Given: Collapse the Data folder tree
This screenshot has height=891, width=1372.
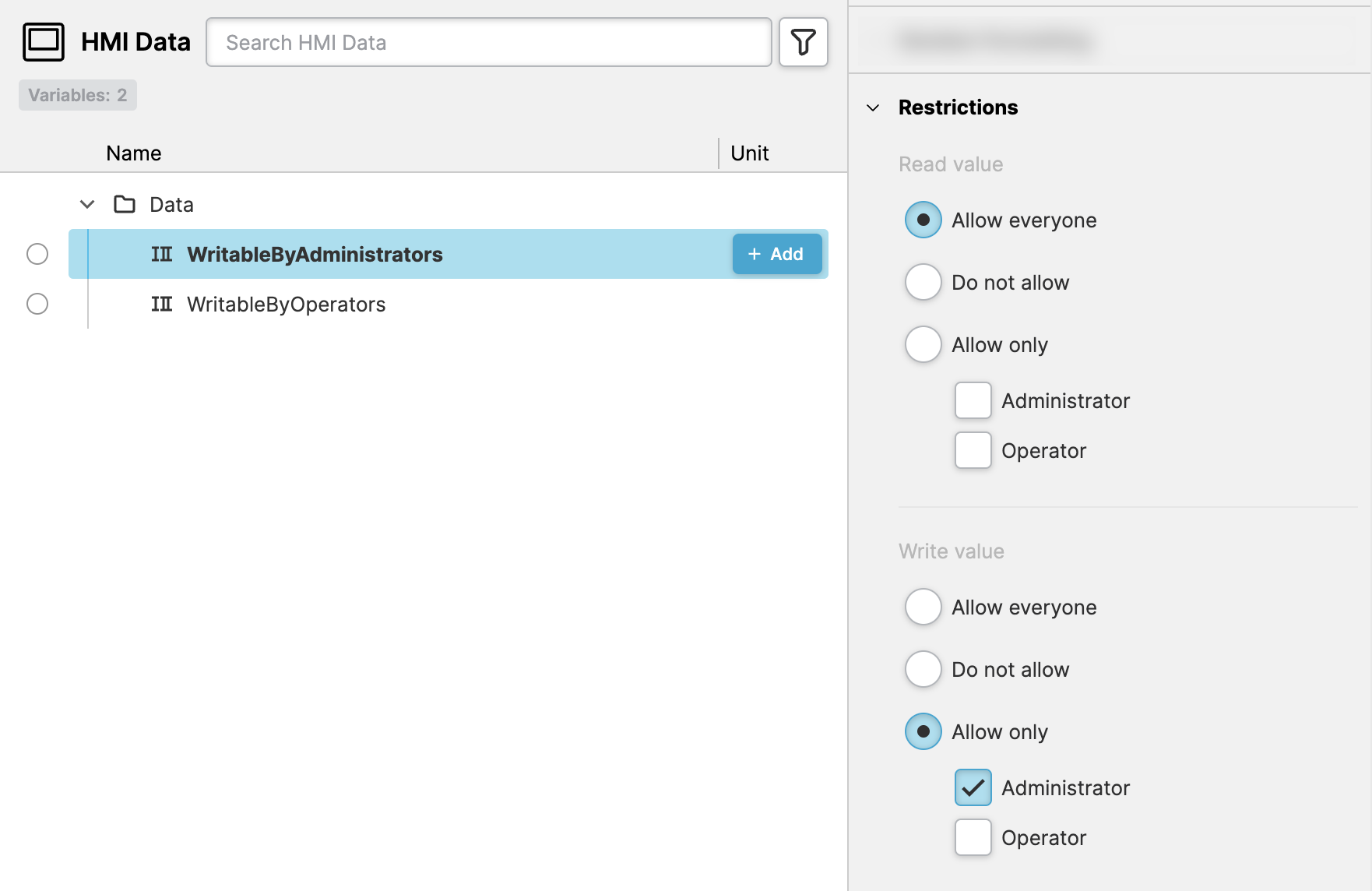Looking at the screenshot, I should (x=87, y=205).
